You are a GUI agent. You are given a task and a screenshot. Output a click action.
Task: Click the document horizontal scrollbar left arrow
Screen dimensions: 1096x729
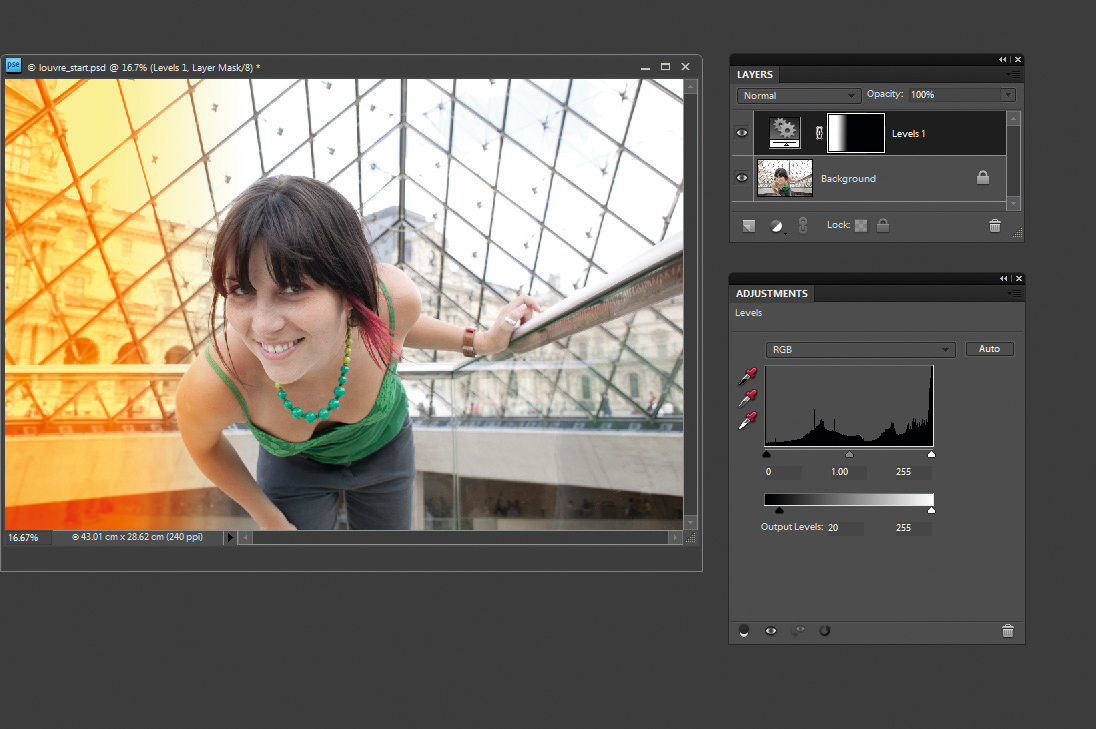tap(245, 537)
